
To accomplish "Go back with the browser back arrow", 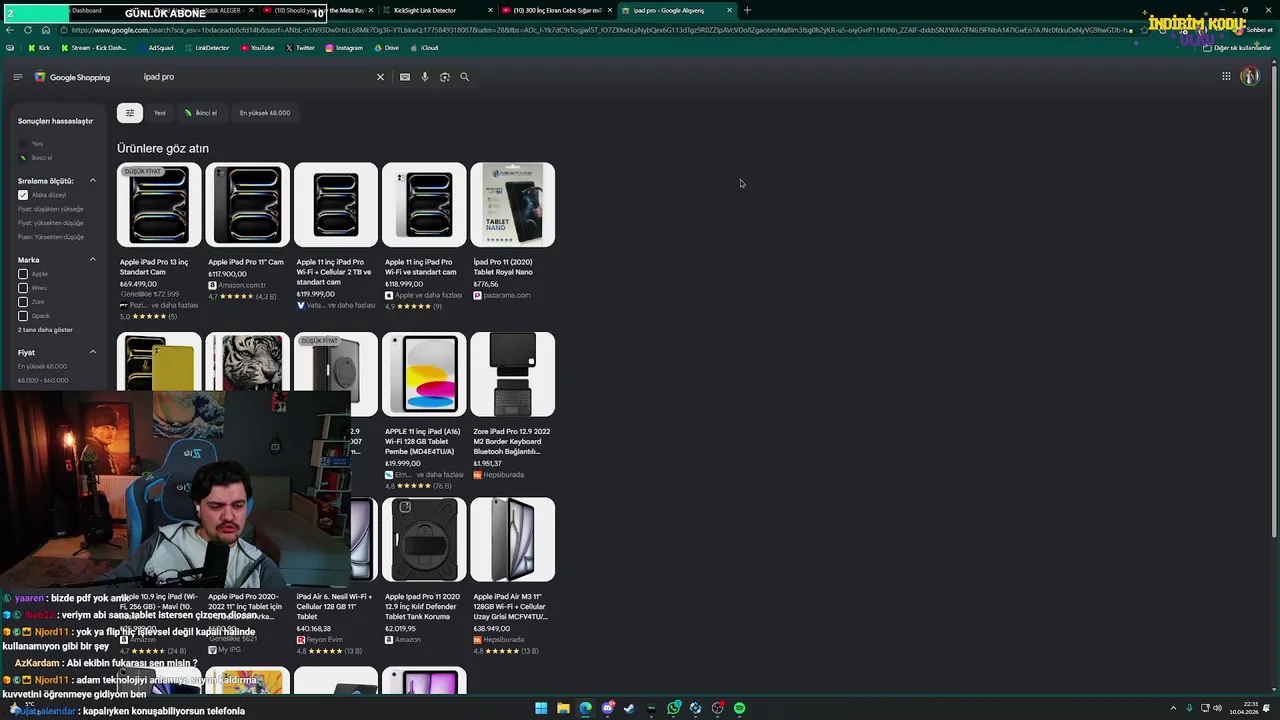I will [x=10, y=30].
